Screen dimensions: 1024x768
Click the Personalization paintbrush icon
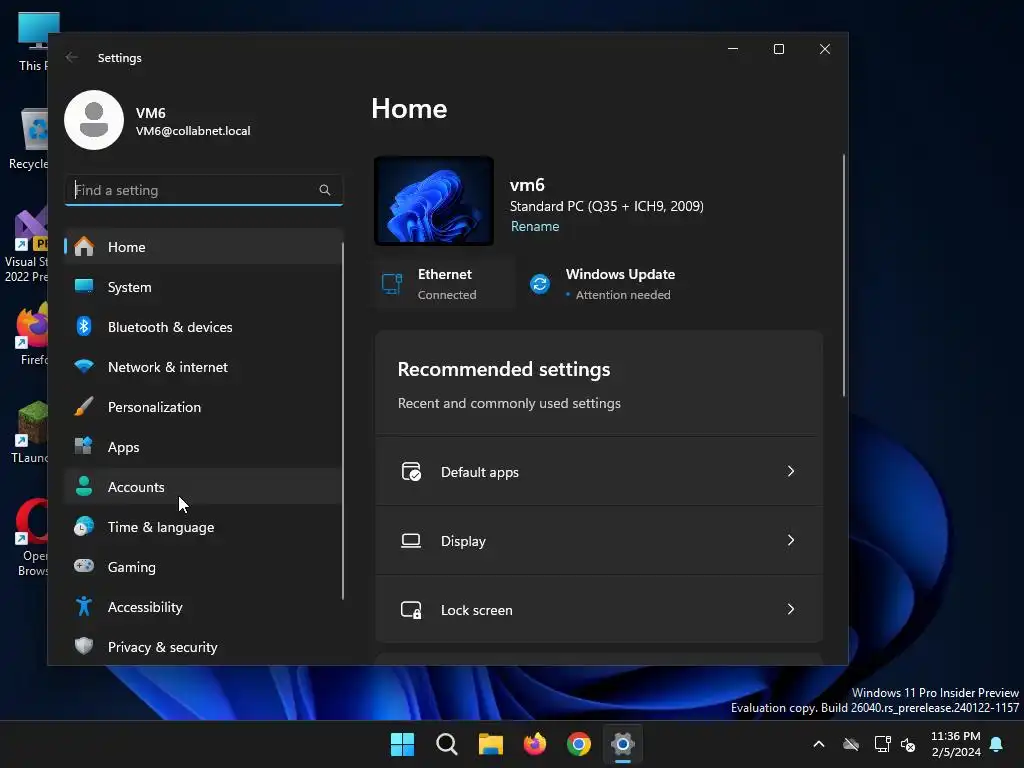84,406
